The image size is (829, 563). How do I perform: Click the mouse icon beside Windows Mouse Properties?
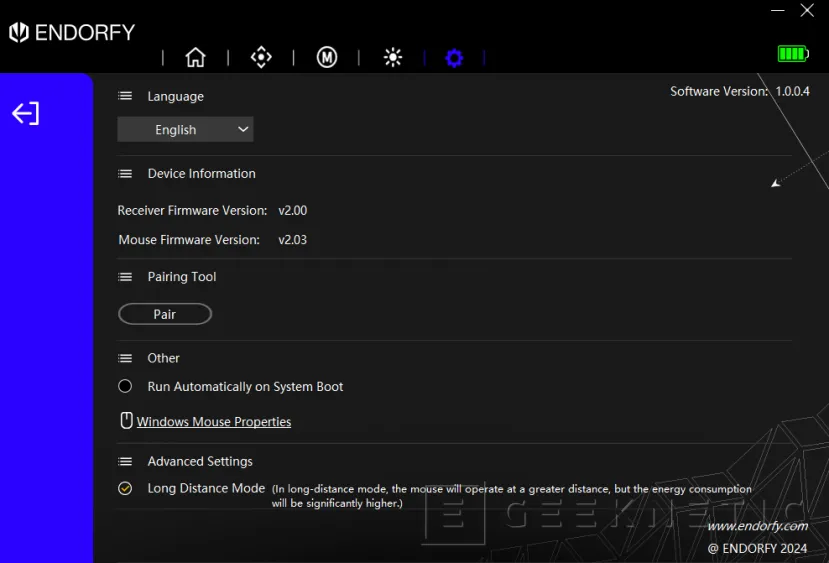126,420
